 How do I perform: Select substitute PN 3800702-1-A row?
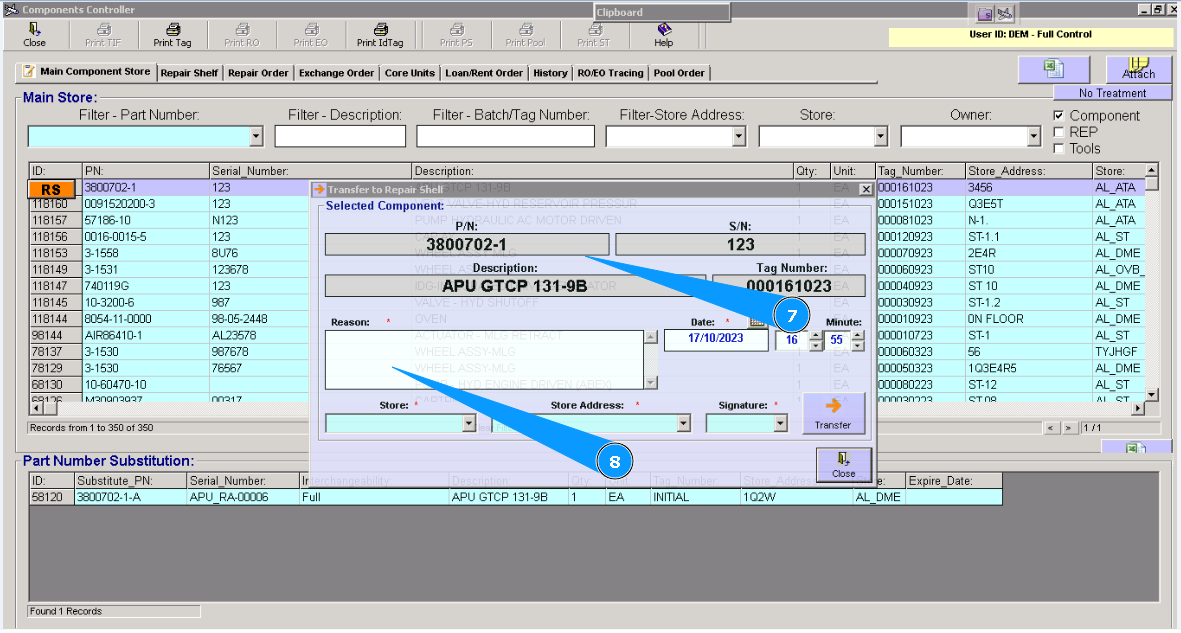[x=515, y=497]
